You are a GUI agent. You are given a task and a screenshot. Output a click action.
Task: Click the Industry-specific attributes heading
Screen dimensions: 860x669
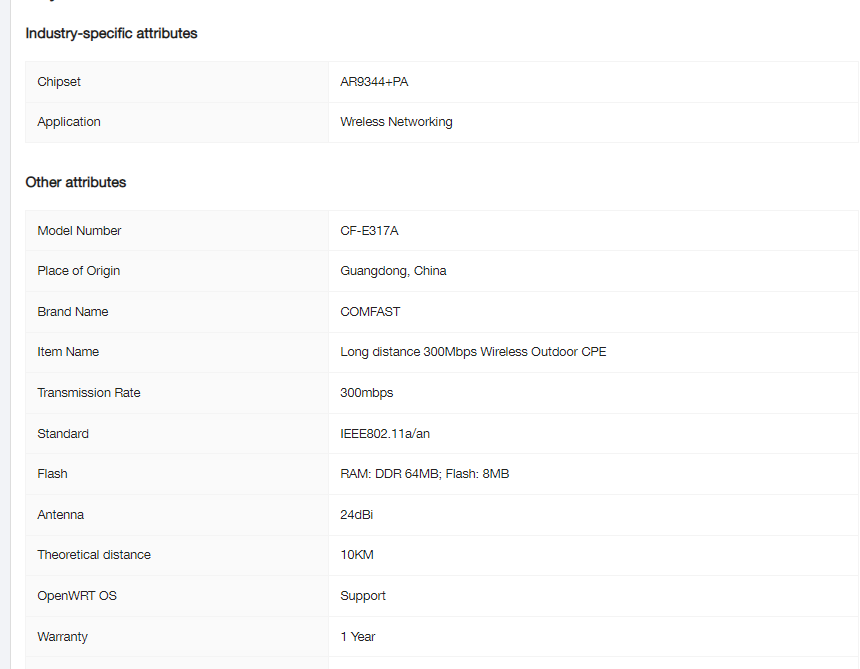111,33
